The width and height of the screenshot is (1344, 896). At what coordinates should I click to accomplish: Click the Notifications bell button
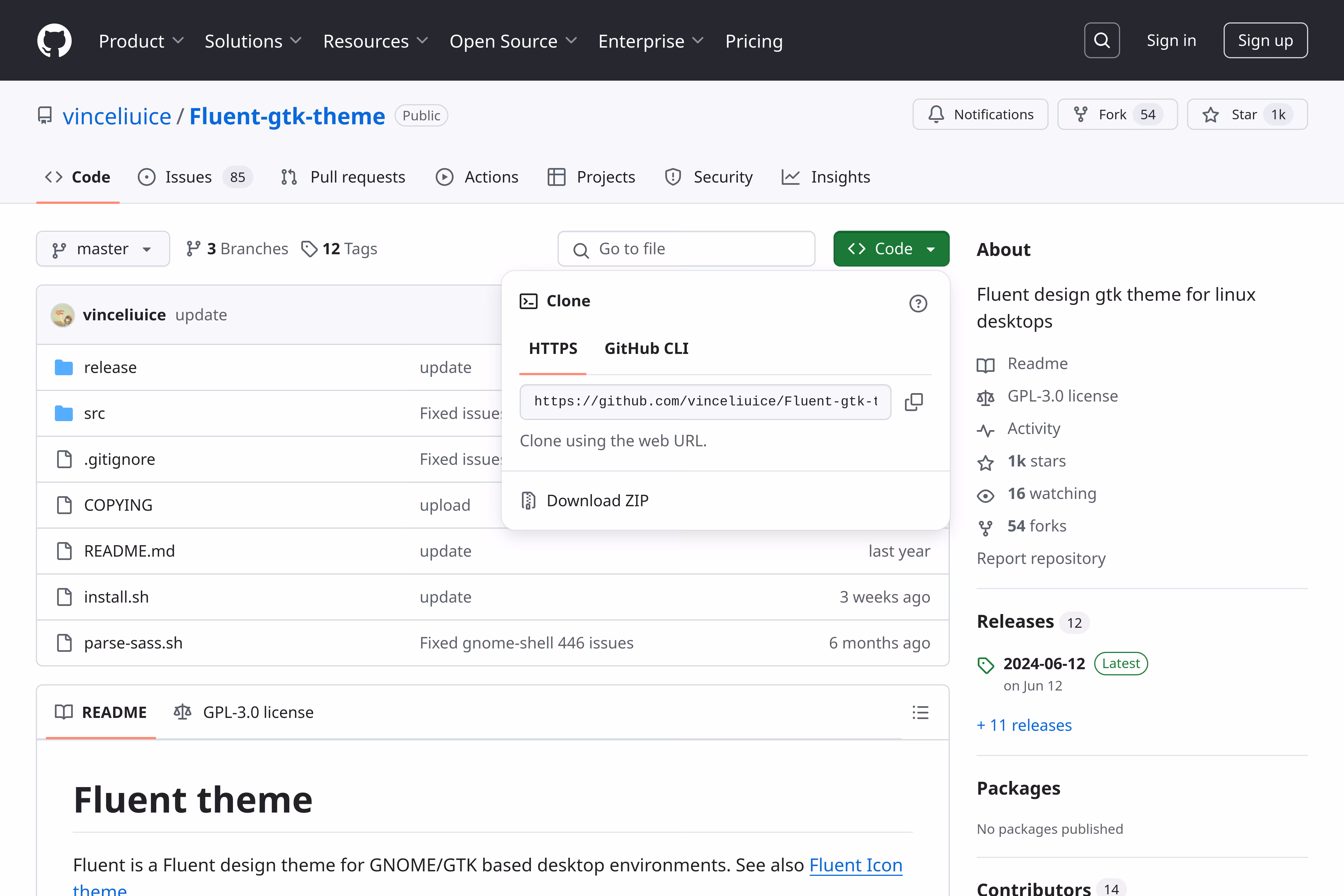980,115
